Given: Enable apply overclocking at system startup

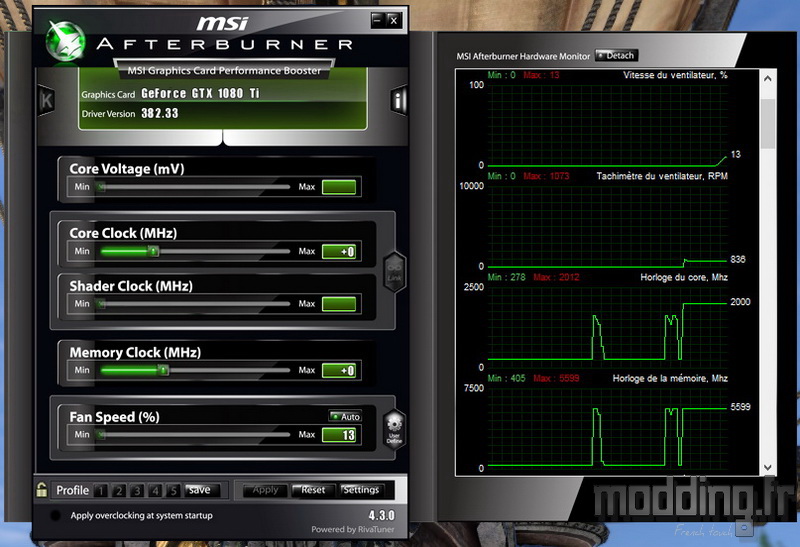Looking at the screenshot, I should pos(55,515).
